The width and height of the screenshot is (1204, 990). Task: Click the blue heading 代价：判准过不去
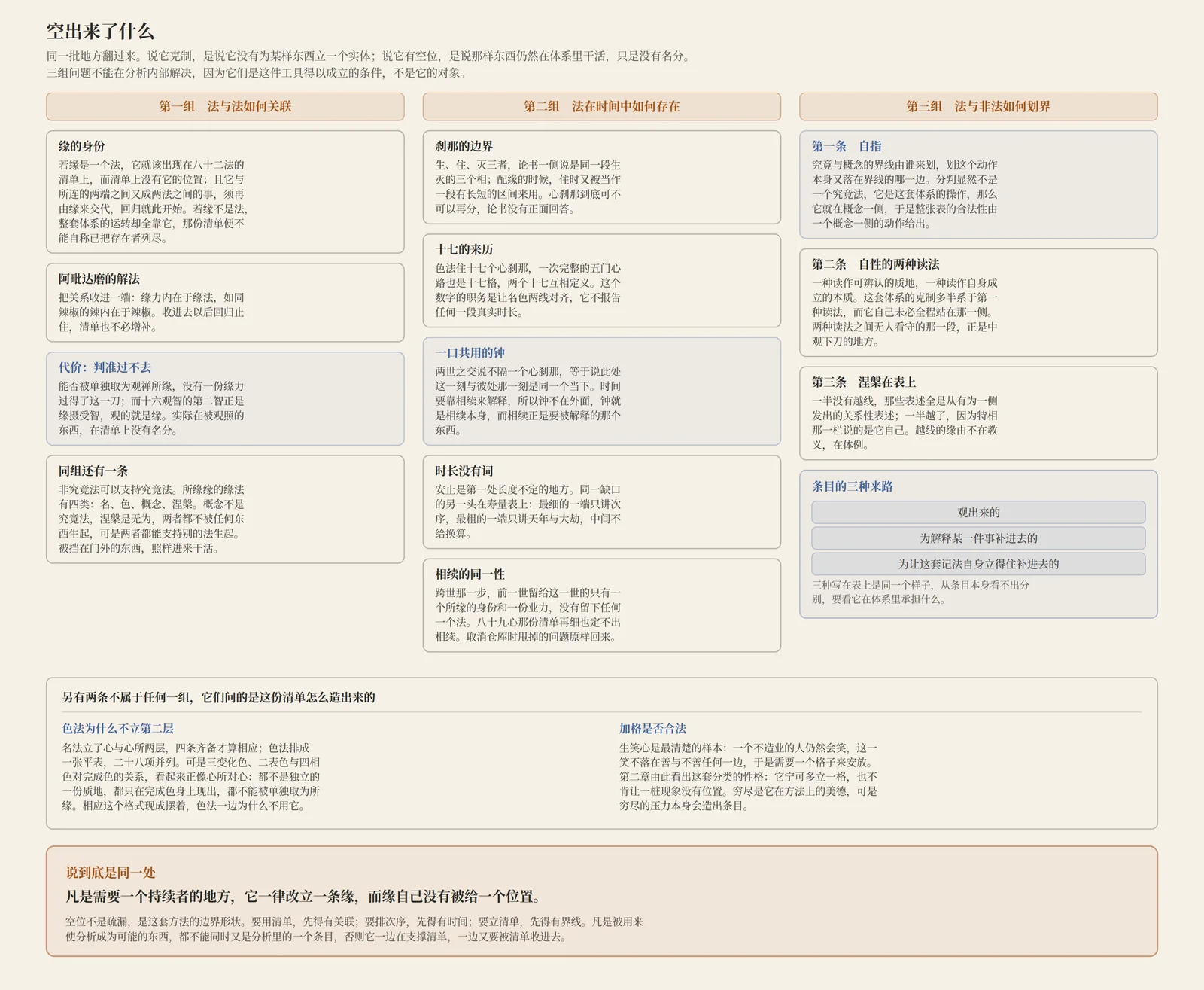105,367
